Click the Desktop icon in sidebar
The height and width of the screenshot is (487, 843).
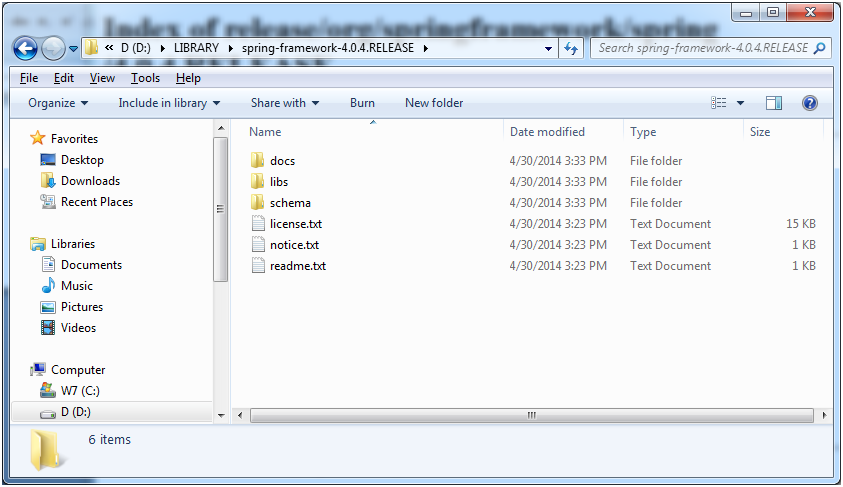tap(48, 160)
